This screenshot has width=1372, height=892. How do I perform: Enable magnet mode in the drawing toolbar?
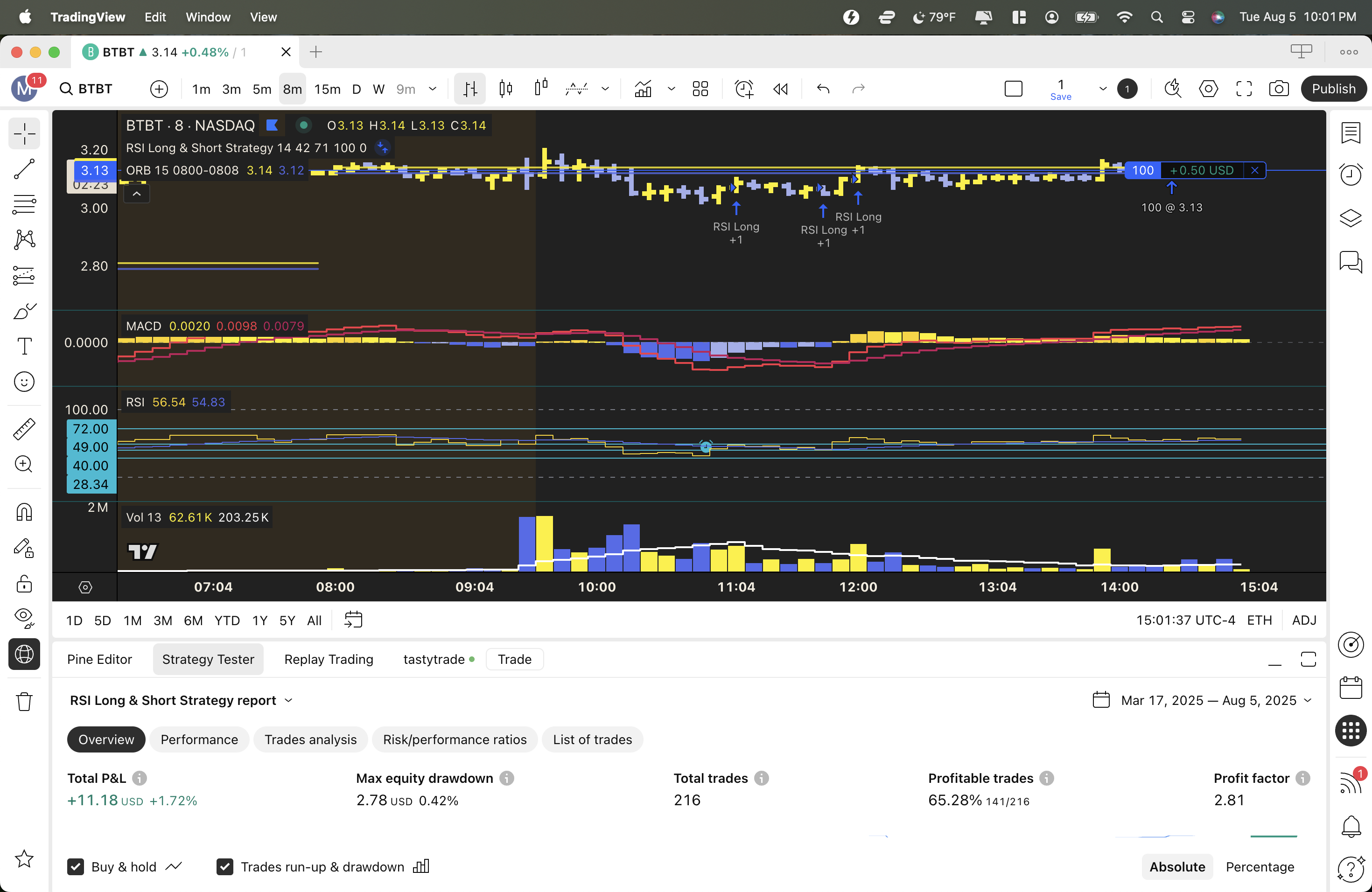24,512
